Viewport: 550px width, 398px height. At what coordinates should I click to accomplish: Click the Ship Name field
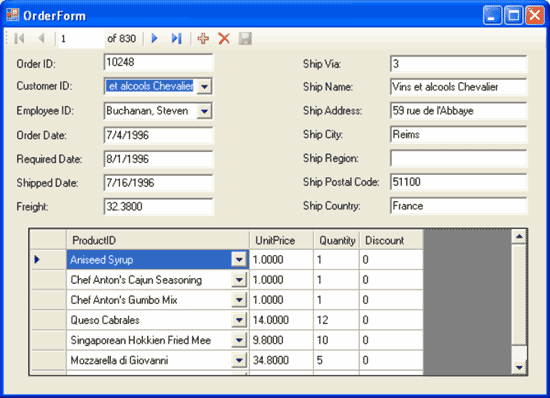pos(458,87)
